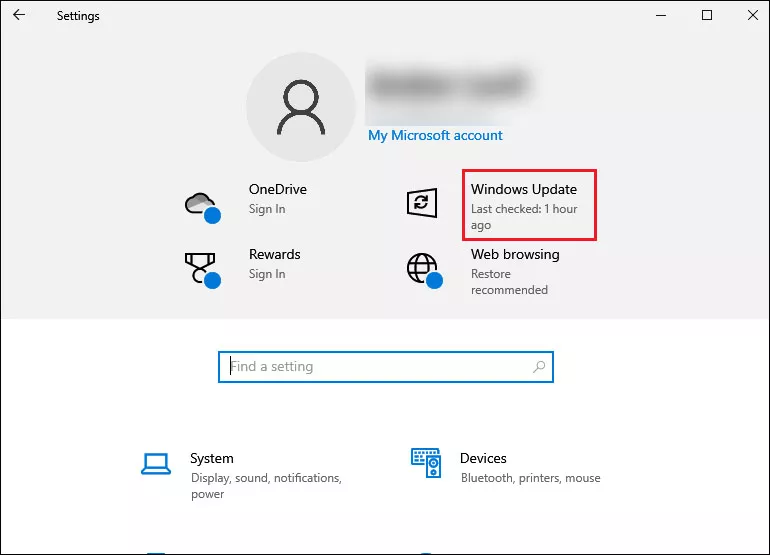
Task: Click the Settings window title text
Action: [78, 16]
